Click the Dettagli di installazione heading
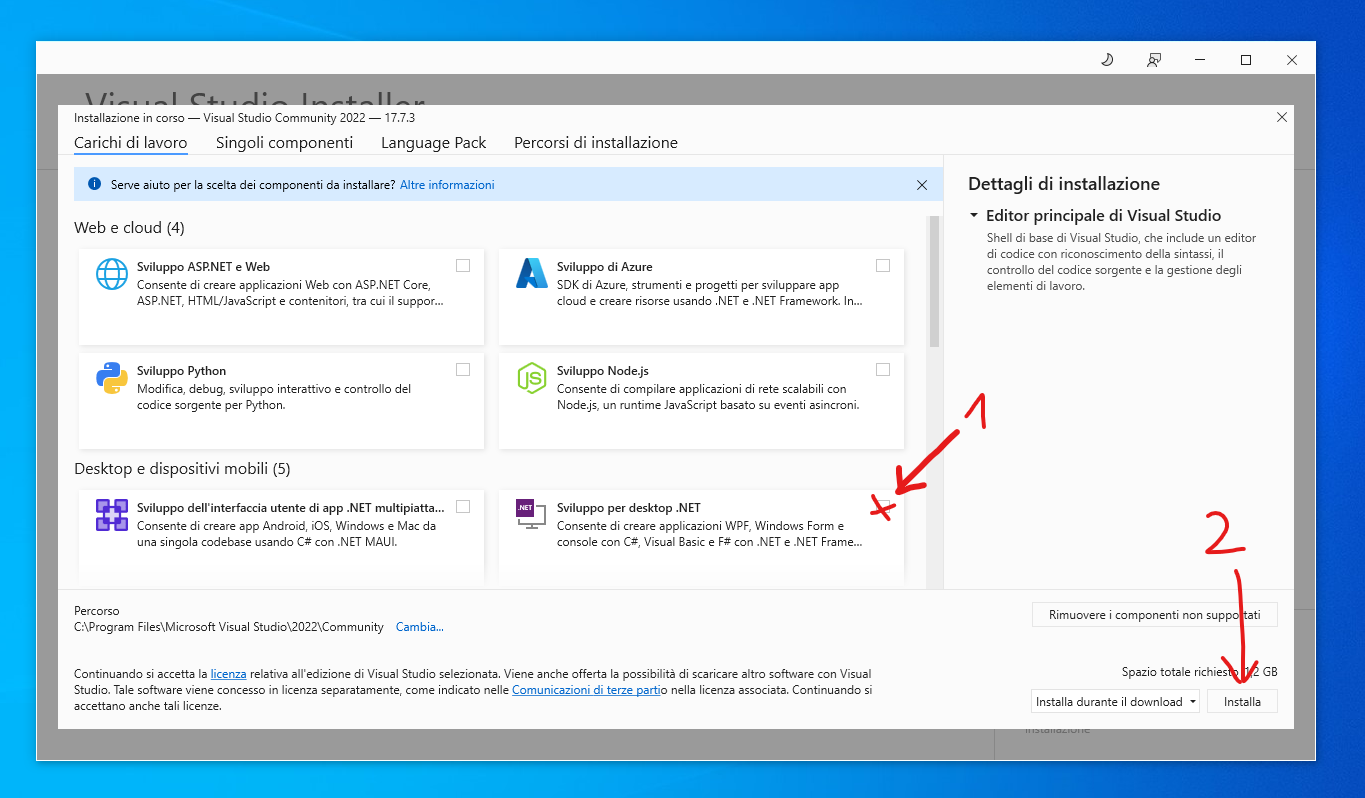Screen dimensions: 1365x798 pyautogui.click(x=1064, y=184)
